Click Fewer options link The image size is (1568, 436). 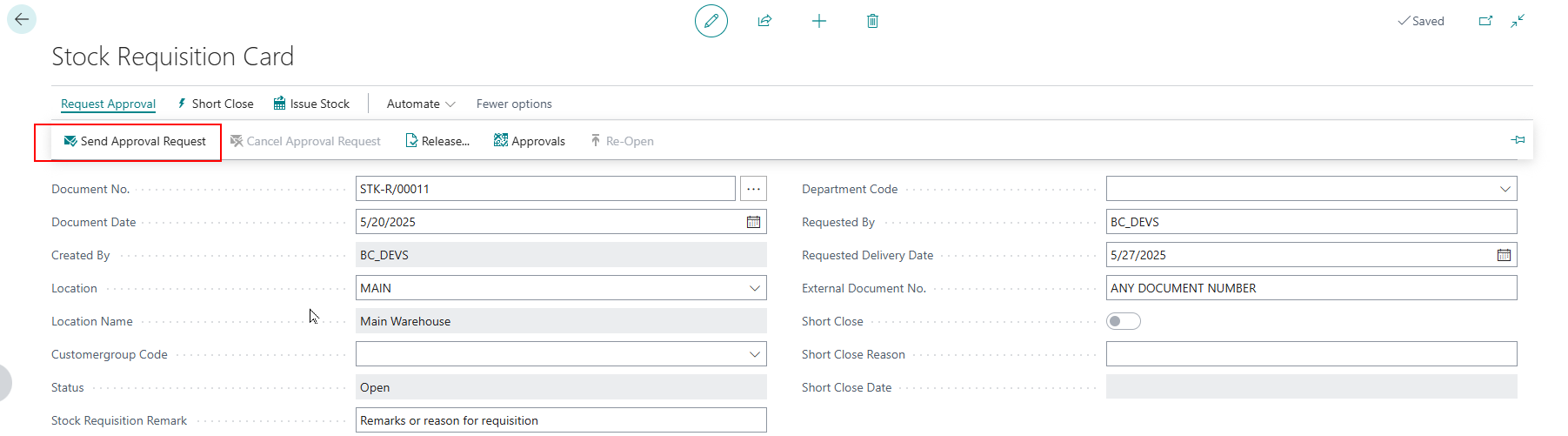(x=513, y=104)
